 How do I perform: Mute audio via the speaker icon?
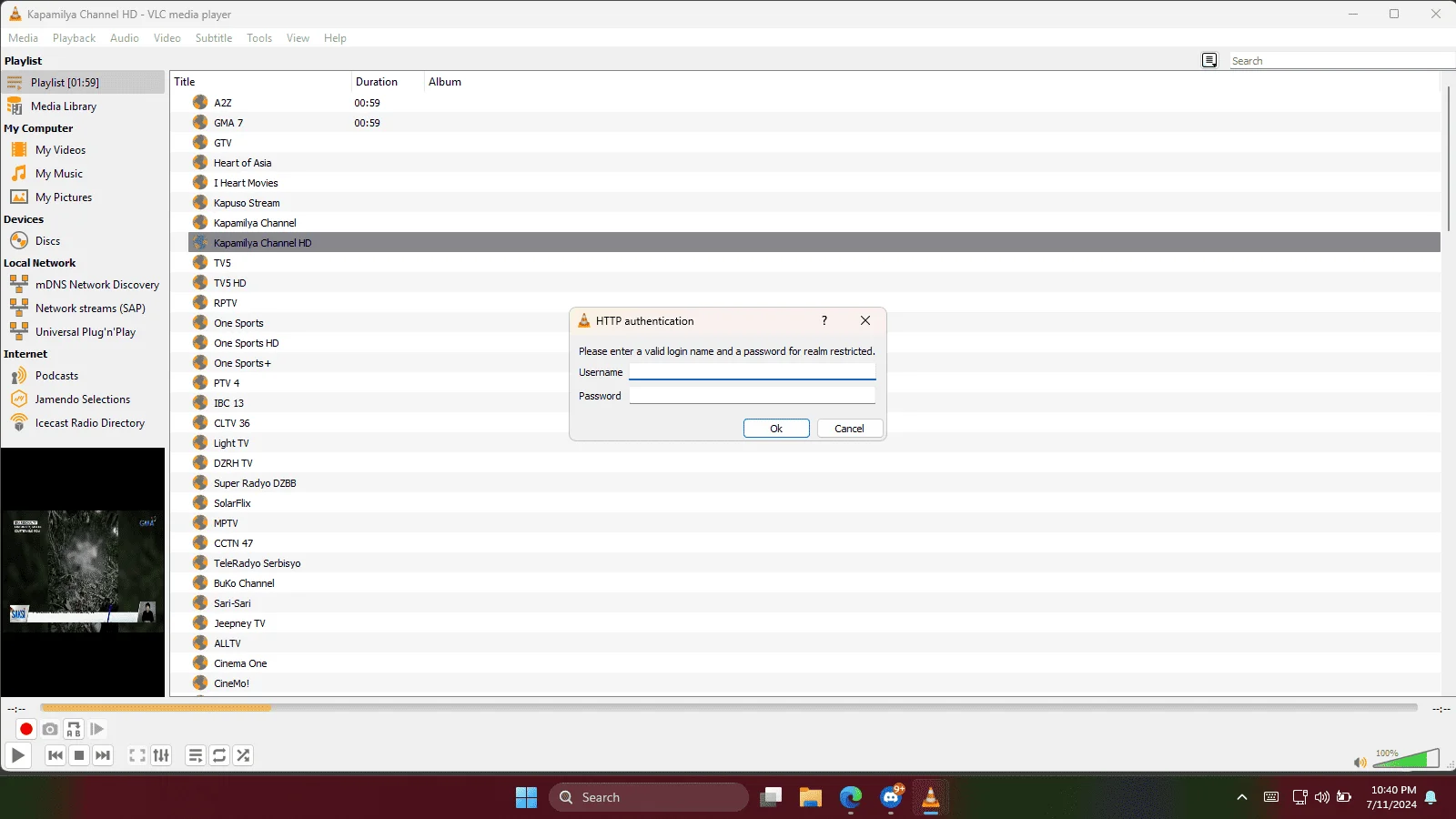click(1360, 763)
